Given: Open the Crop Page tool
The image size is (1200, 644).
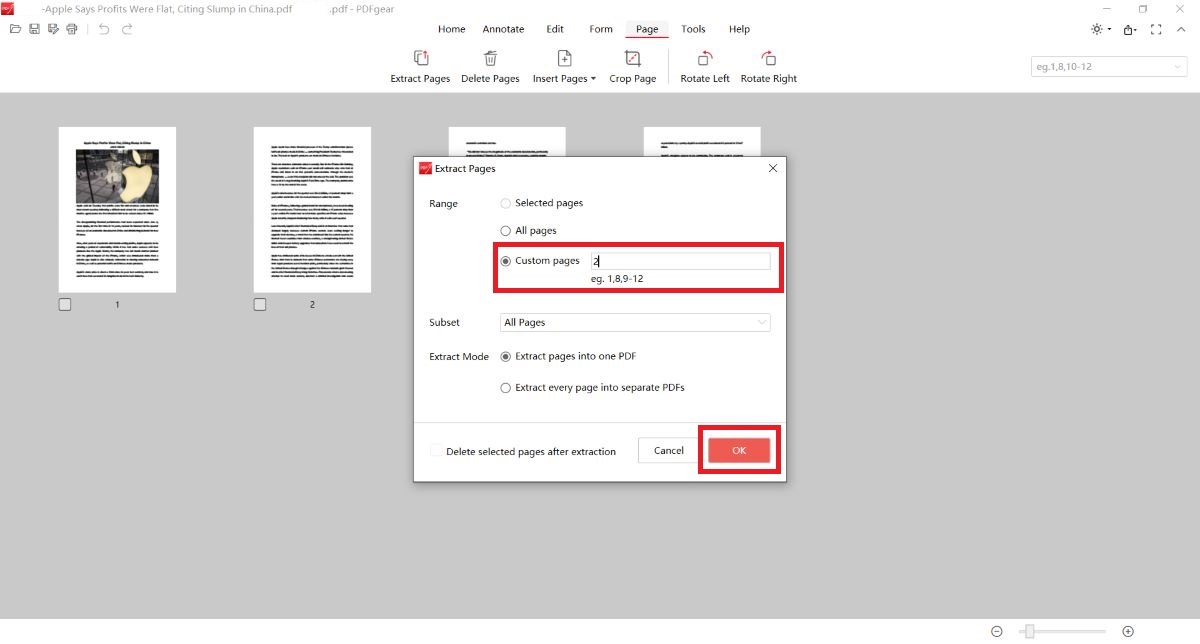Looking at the screenshot, I should [x=632, y=66].
